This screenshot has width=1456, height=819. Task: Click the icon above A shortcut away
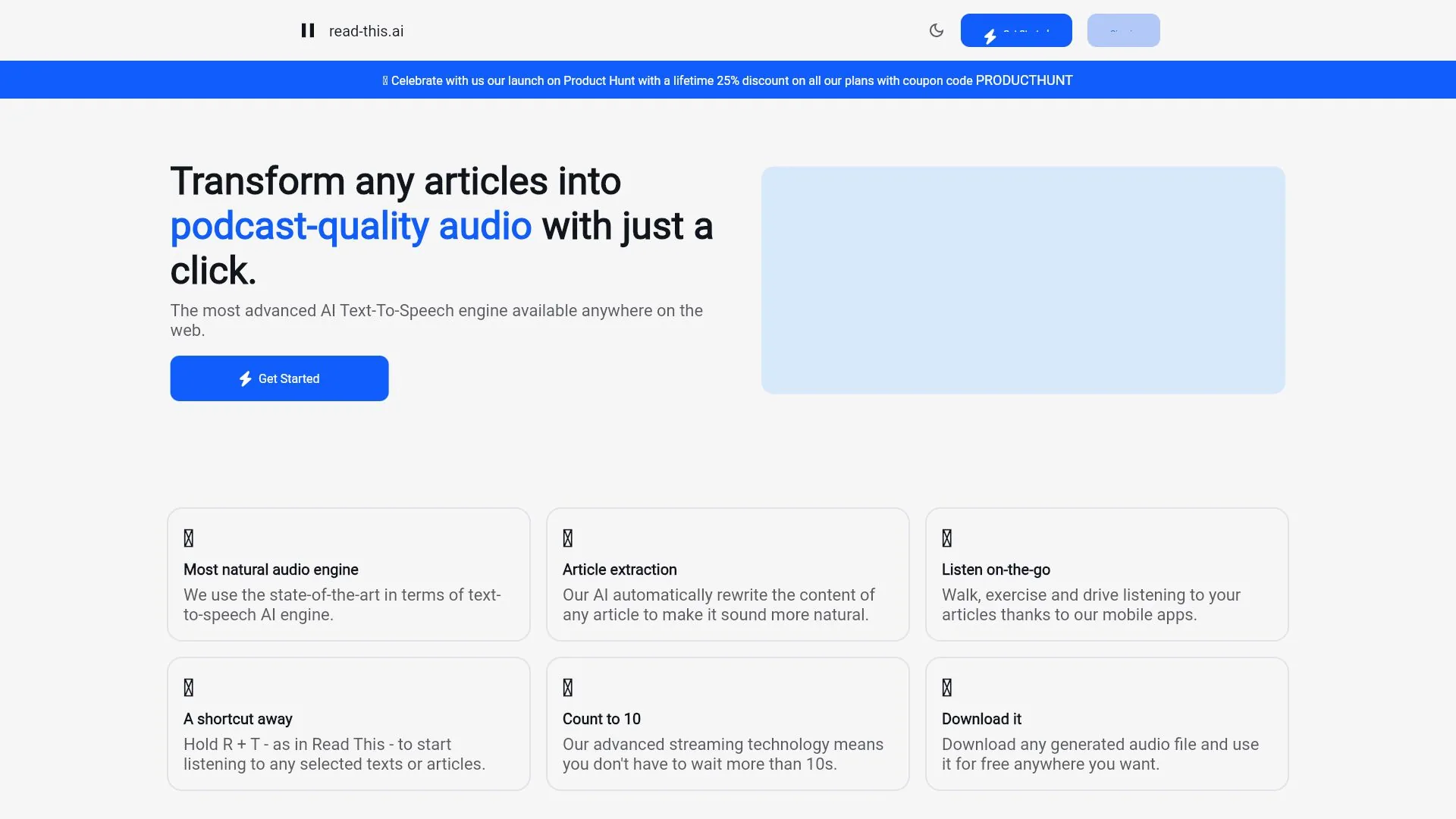(189, 688)
